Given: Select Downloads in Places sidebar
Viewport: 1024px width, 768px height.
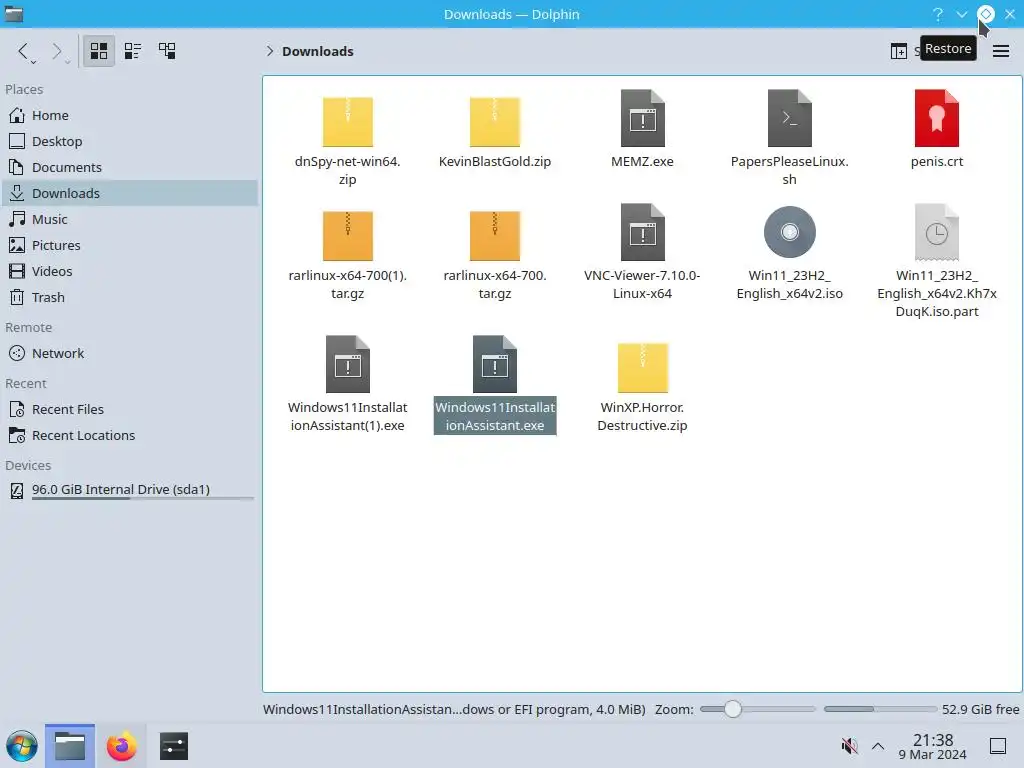Looking at the screenshot, I should click(x=130, y=193).
